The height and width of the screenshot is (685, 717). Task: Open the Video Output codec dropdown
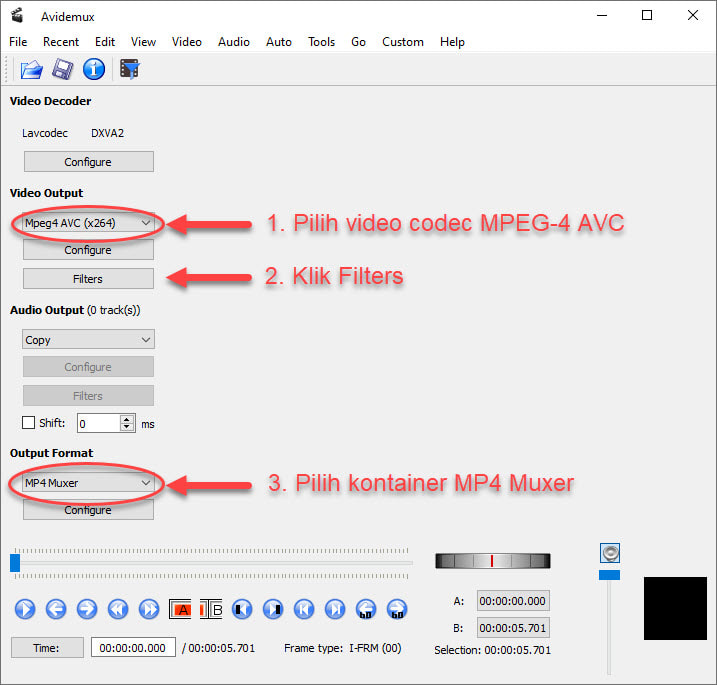[x=88, y=223]
